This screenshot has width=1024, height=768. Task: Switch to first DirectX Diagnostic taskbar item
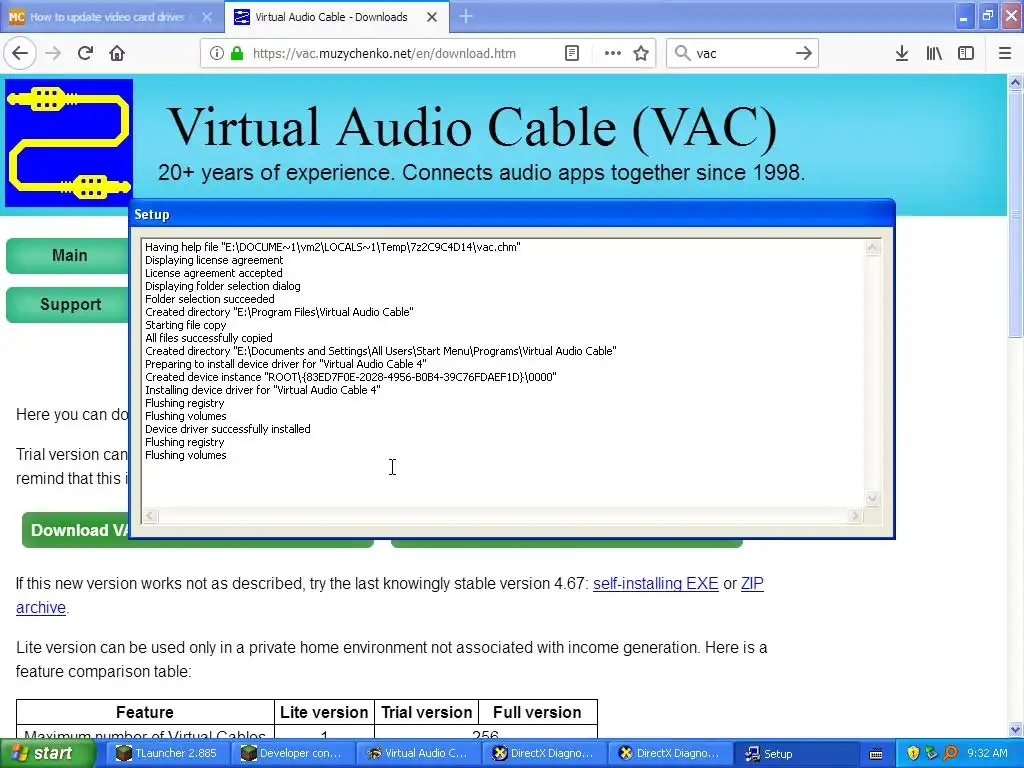tap(545, 753)
